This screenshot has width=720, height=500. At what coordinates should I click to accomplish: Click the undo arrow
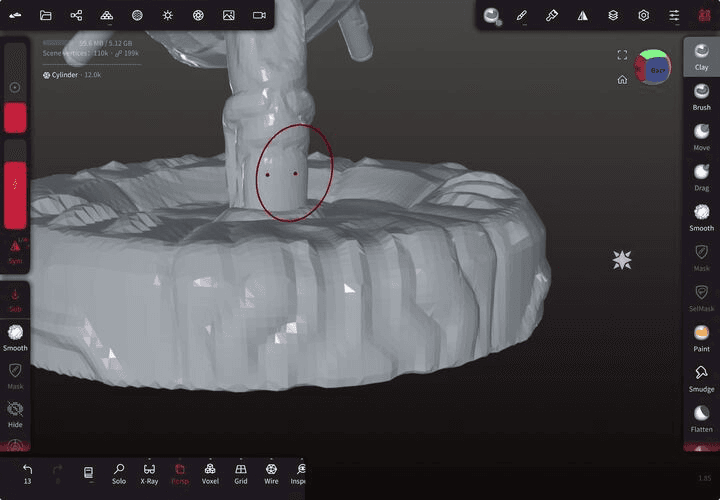[x=27, y=469]
